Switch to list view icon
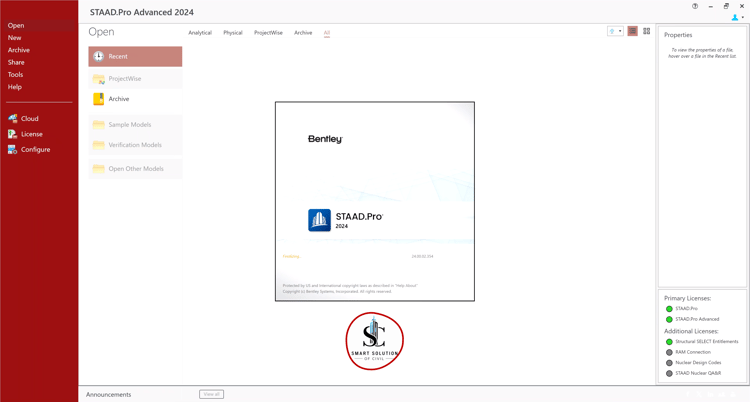 coord(632,31)
